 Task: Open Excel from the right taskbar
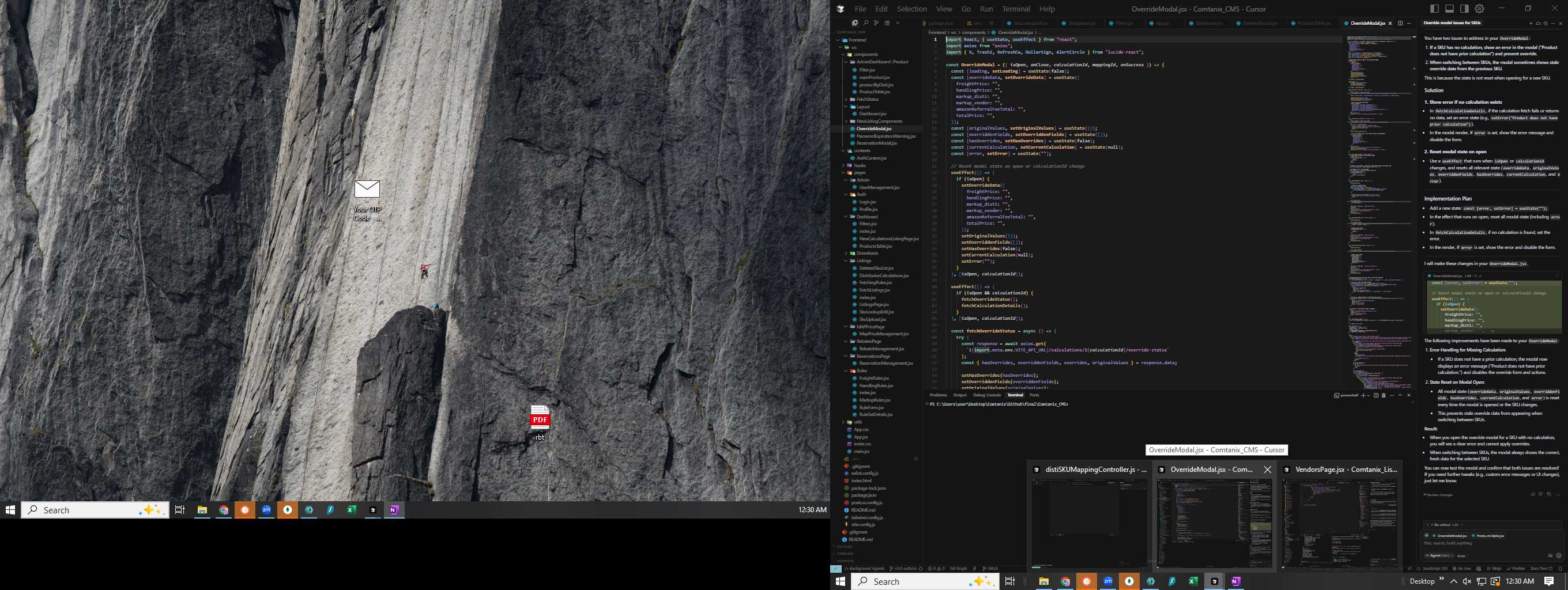click(x=1193, y=581)
